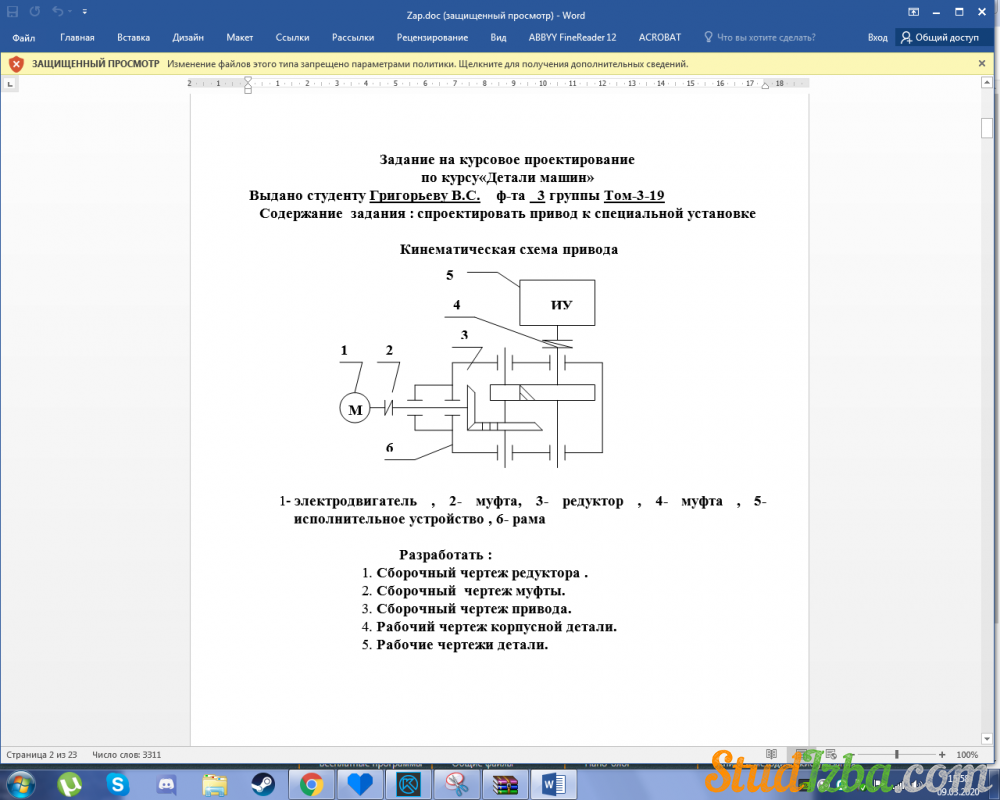The image size is (1000, 800).
Task: Click the underlined group 'Том-3-19'
Action: point(634,196)
